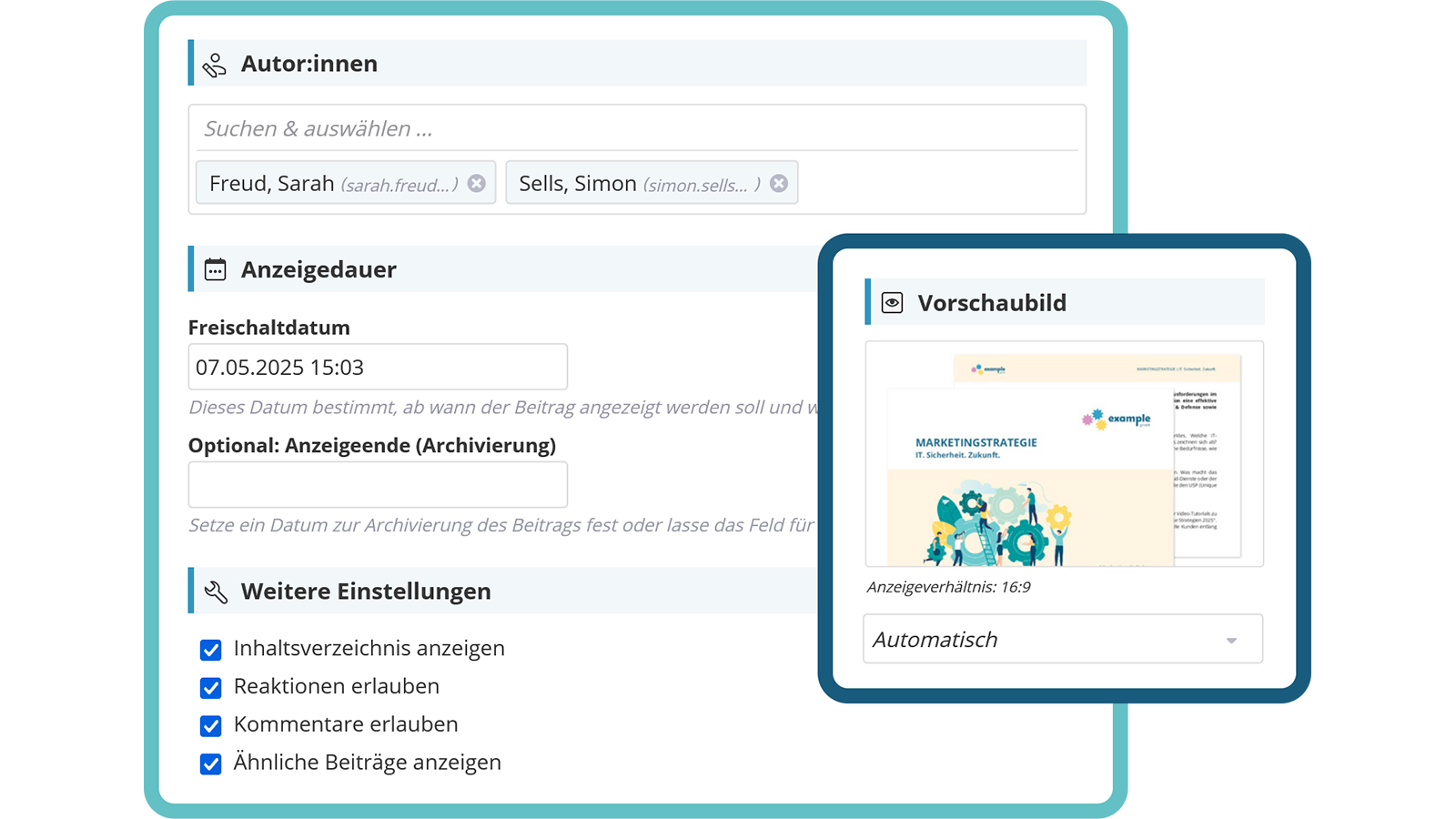Click the Freischaltdatum label
This screenshot has width=1456, height=819.
(x=269, y=328)
